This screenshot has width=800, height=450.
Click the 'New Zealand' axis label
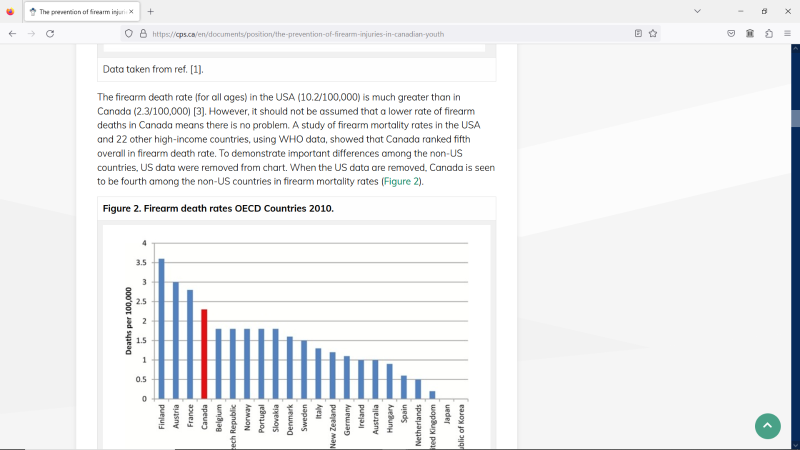[x=333, y=427]
